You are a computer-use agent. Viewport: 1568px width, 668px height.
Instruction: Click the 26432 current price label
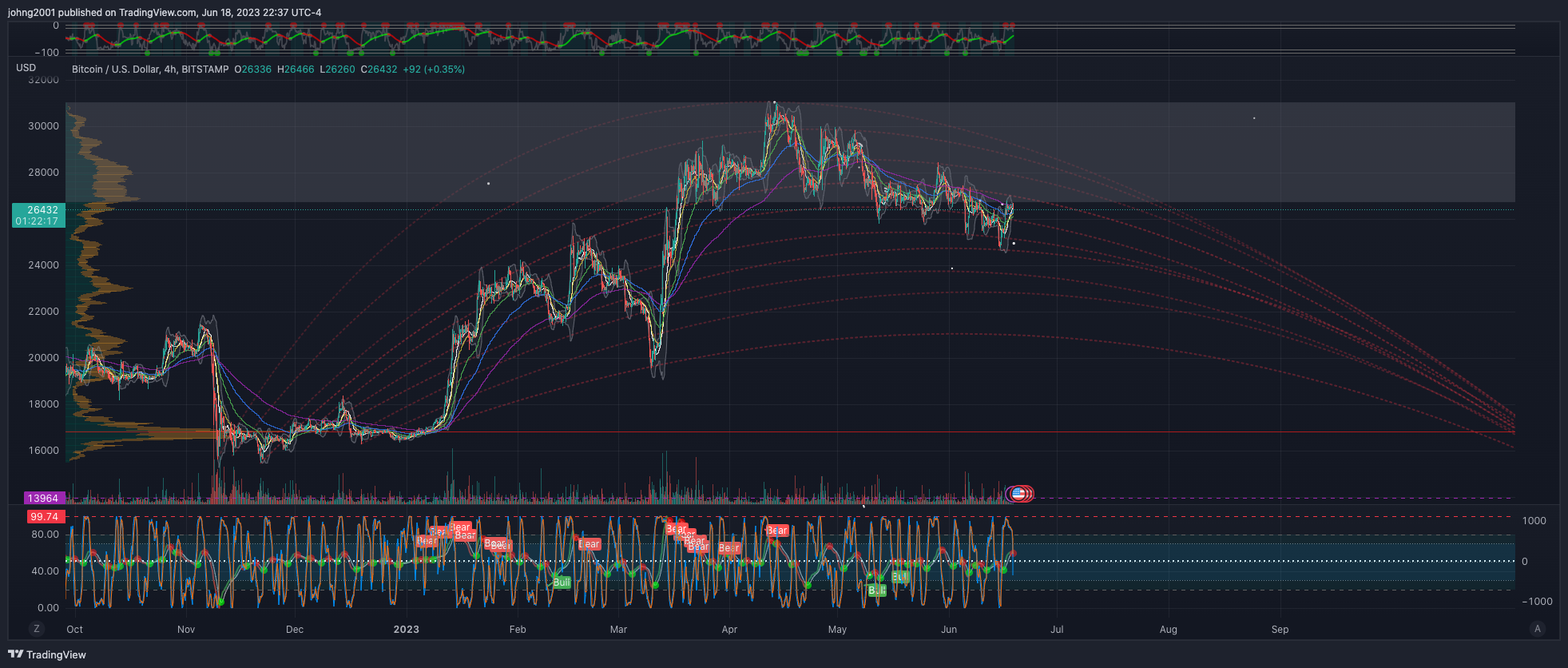click(43, 210)
